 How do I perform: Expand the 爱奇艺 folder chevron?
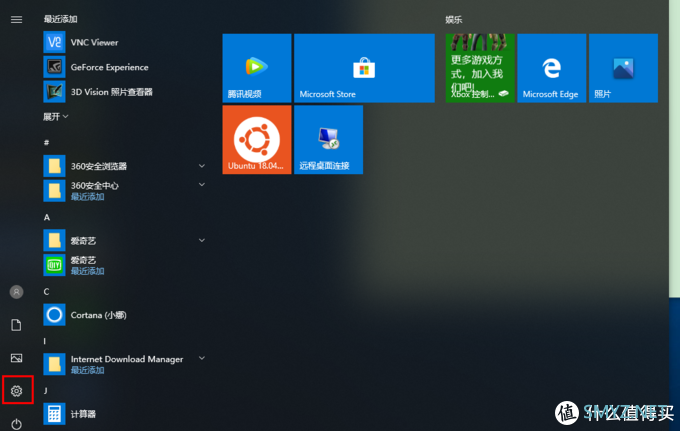point(202,240)
